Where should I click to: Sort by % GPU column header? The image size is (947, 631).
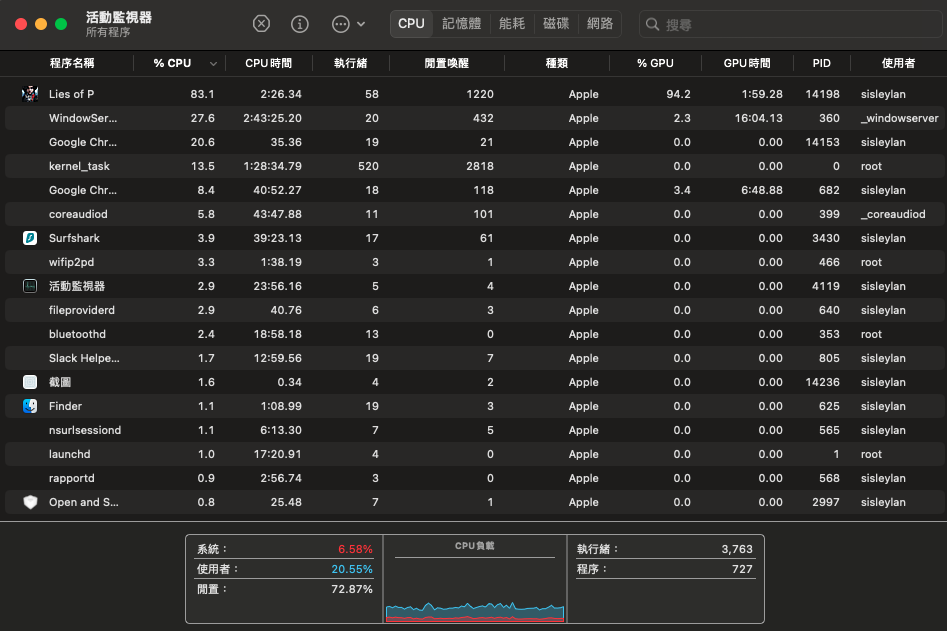coord(655,63)
